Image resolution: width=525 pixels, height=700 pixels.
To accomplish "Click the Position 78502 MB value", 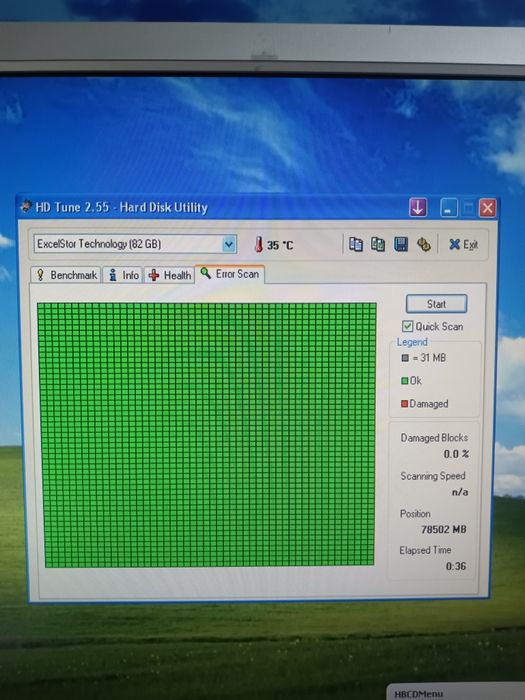I will click(444, 529).
